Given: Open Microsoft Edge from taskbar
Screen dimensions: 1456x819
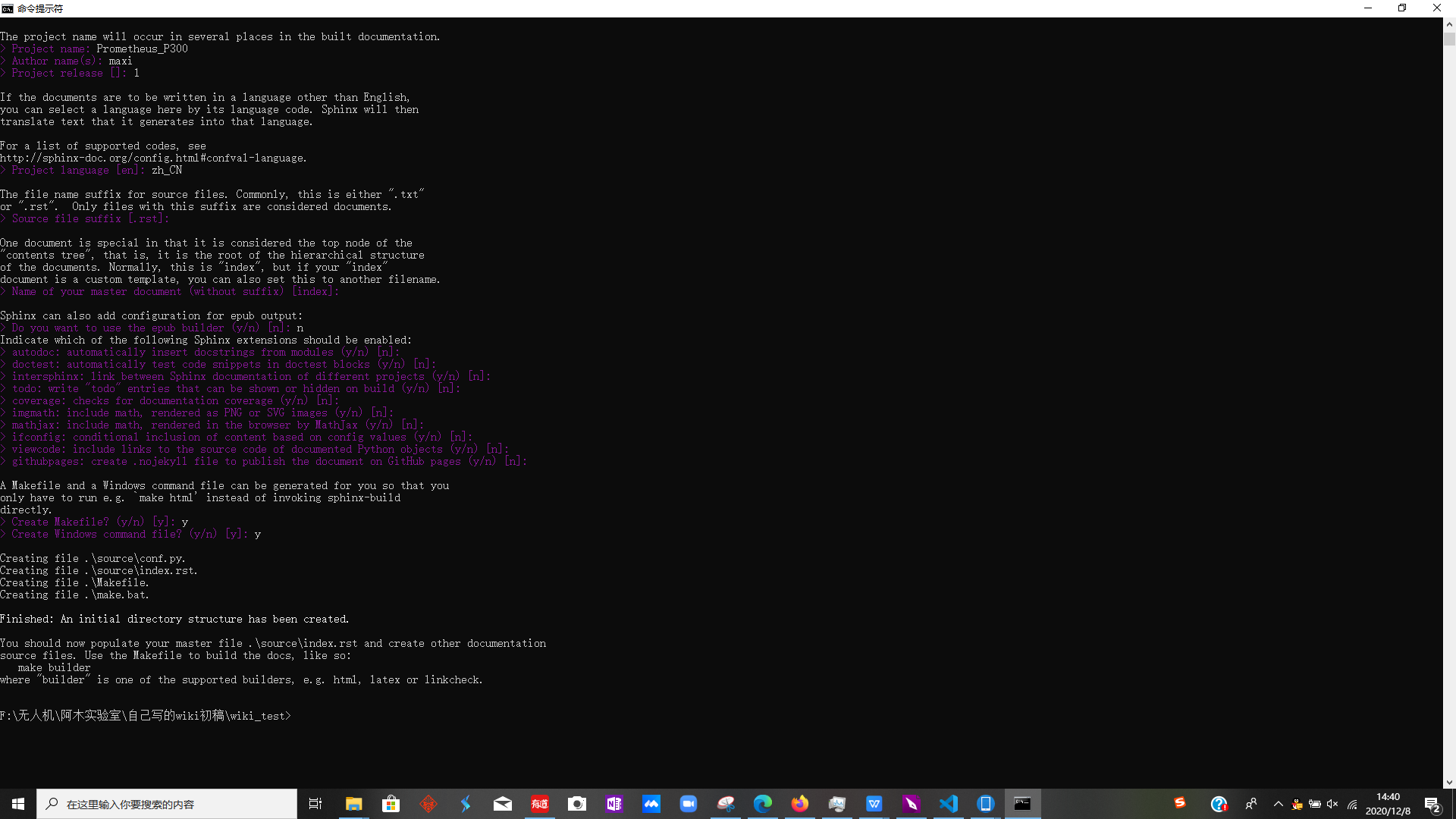Looking at the screenshot, I should (762, 804).
